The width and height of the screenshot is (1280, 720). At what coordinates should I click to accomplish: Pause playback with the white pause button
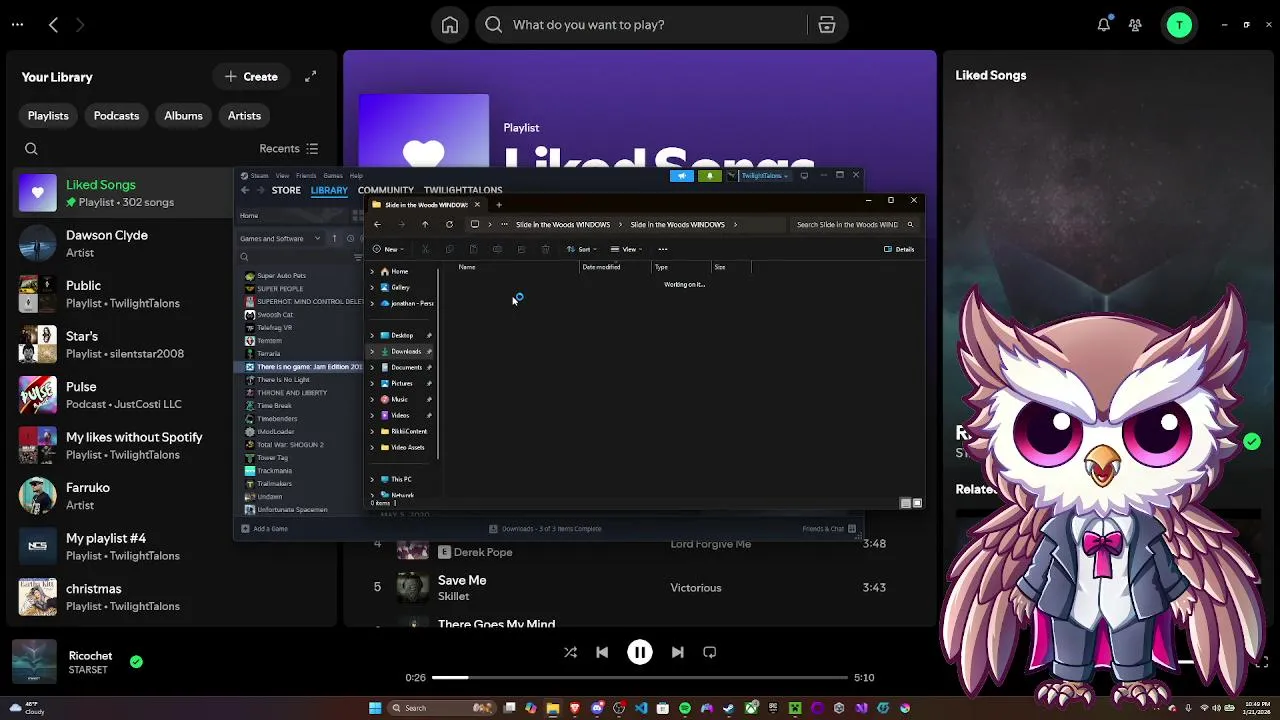640,652
